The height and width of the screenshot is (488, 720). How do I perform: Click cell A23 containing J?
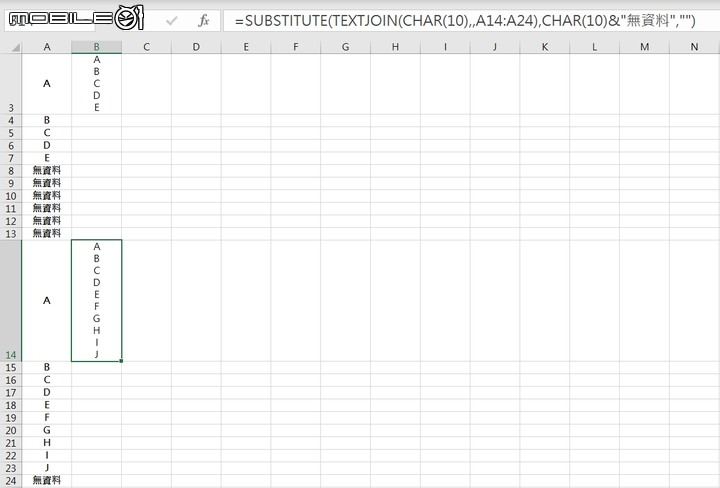(x=47, y=468)
